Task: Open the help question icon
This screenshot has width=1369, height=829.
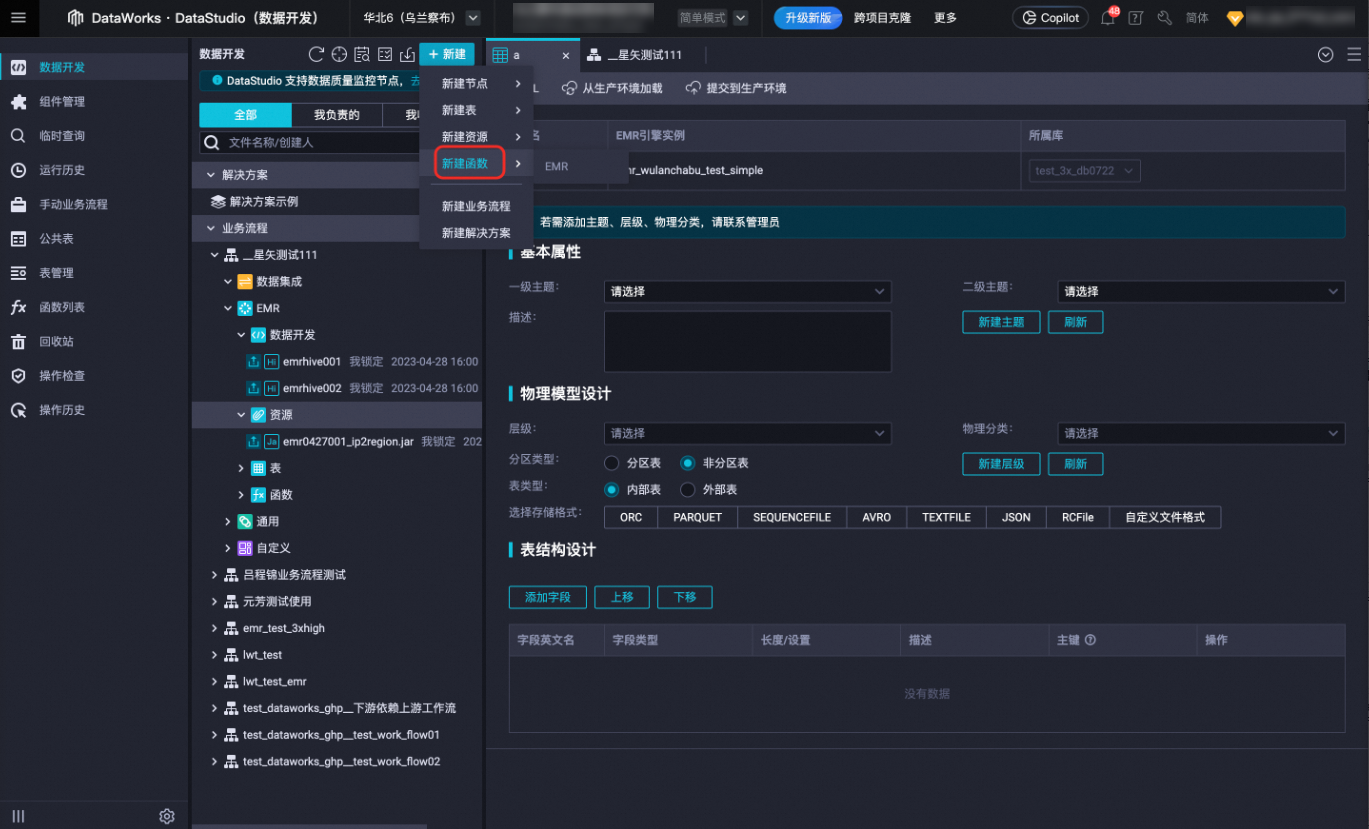Action: [1135, 18]
